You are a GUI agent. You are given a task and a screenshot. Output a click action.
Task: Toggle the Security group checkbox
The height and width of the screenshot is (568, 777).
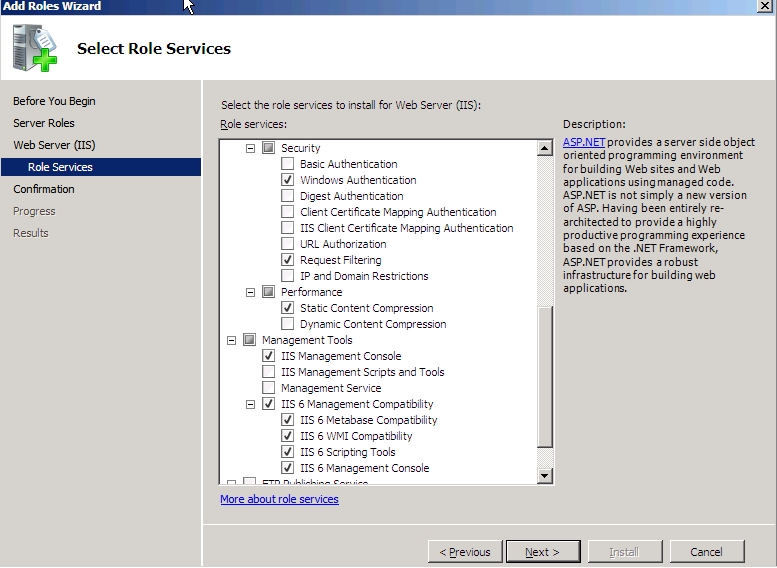[x=269, y=148]
